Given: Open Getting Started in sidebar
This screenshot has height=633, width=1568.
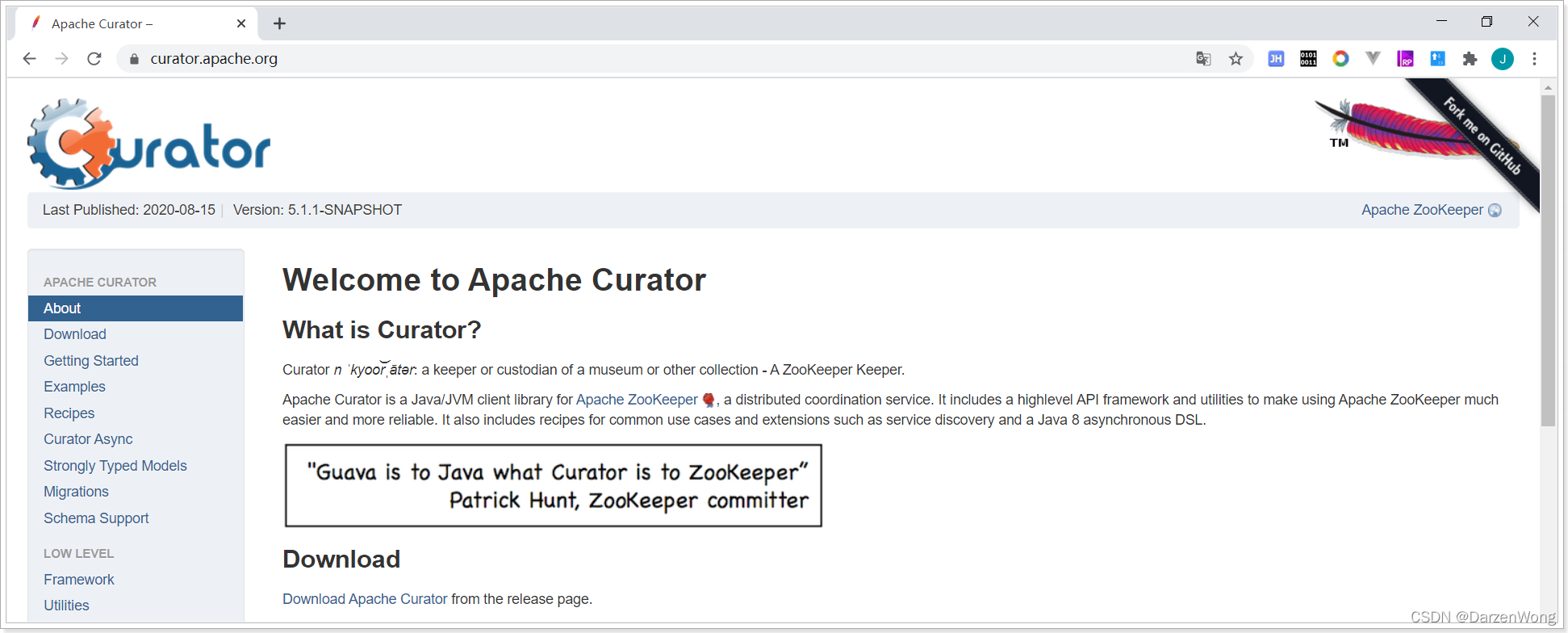Looking at the screenshot, I should pyautogui.click(x=91, y=361).
